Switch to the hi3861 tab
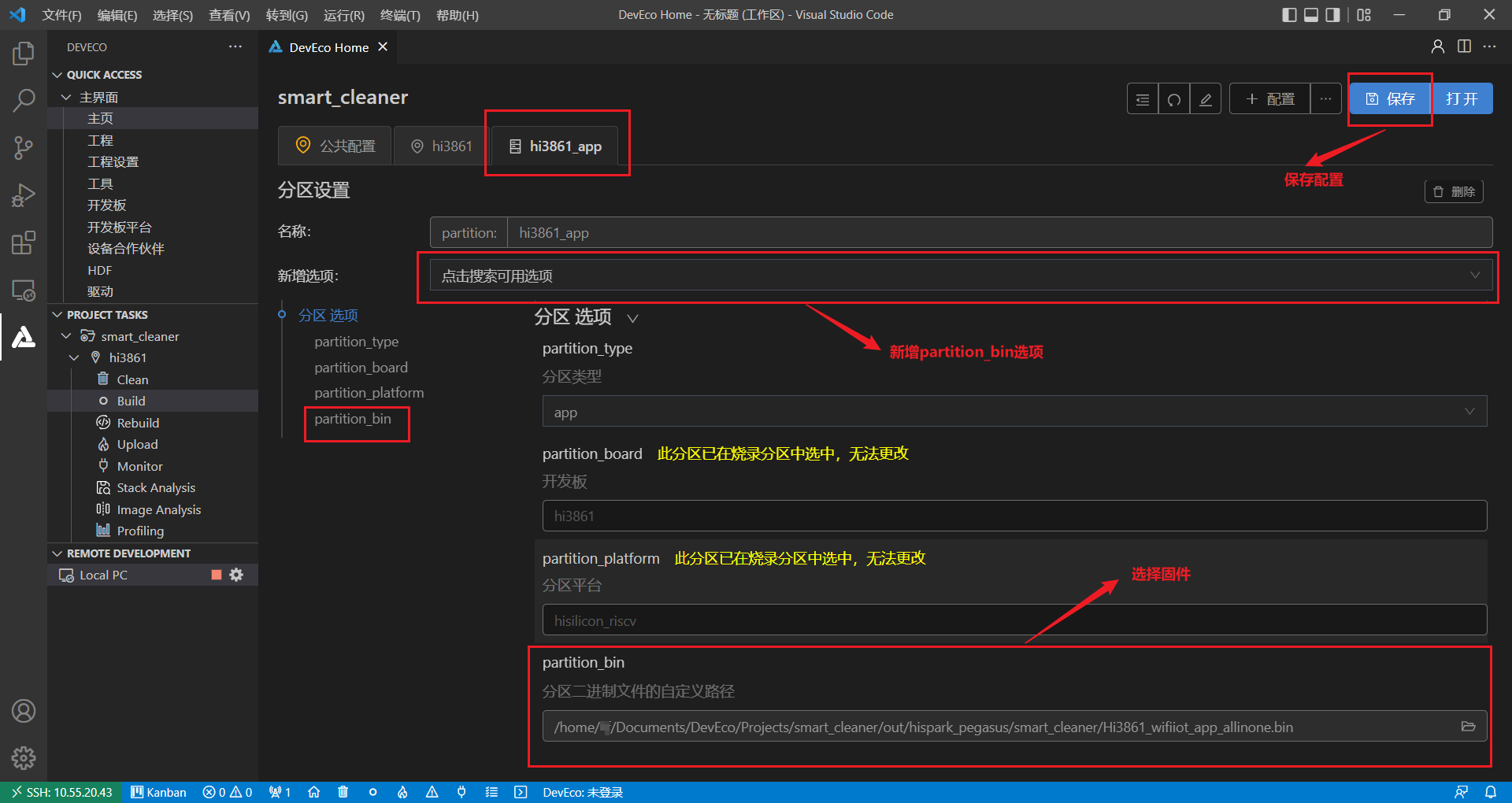This screenshot has height=803, width=1512. click(x=441, y=146)
